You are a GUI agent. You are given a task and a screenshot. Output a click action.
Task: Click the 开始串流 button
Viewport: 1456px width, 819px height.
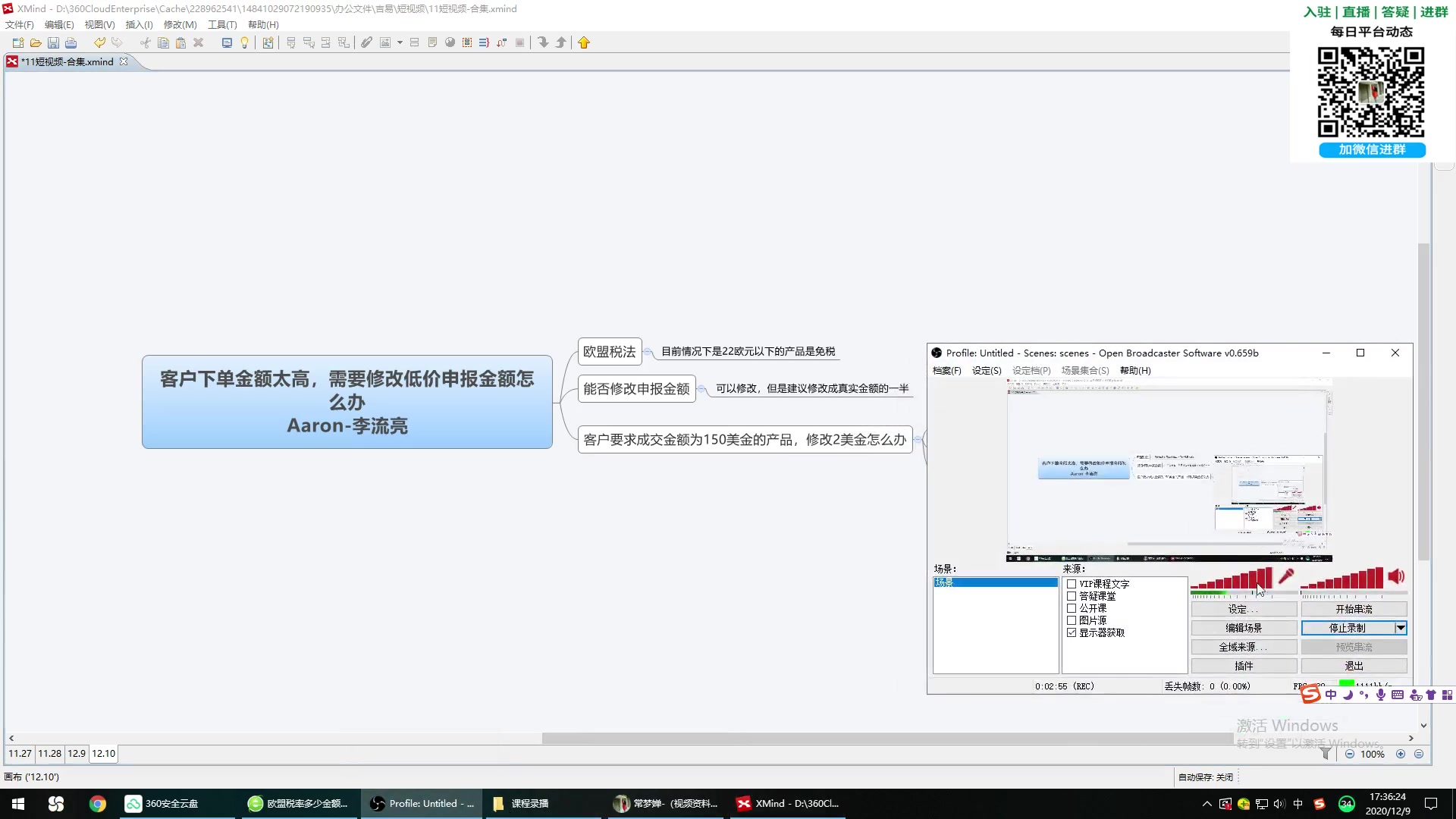[1354, 609]
